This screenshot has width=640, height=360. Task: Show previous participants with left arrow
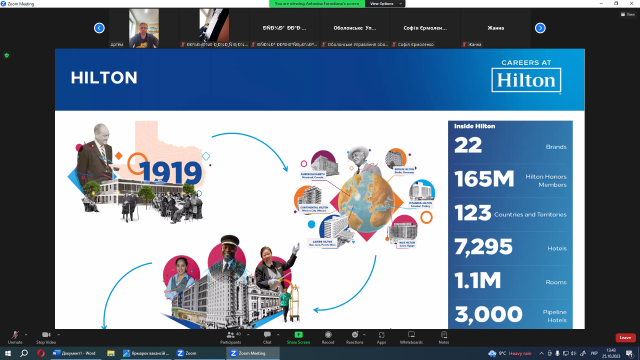(99, 28)
